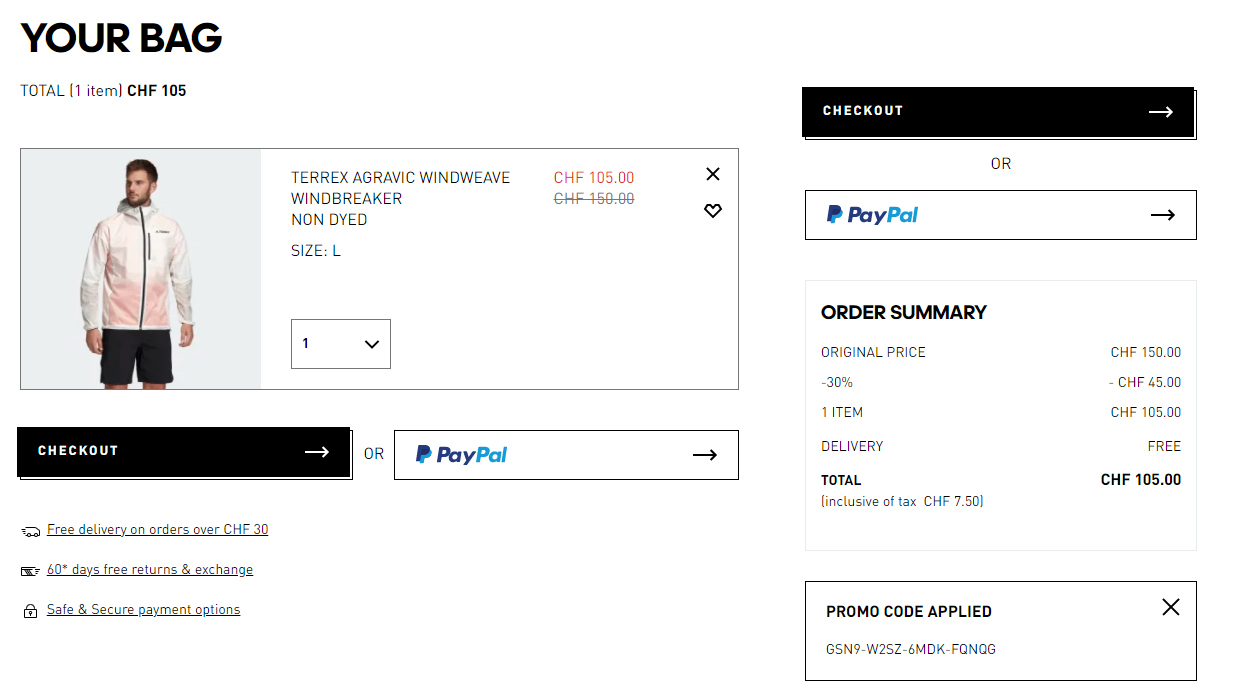The width and height of the screenshot is (1235, 699).
Task: Click the top right Checkout button
Action: point(998,112)
